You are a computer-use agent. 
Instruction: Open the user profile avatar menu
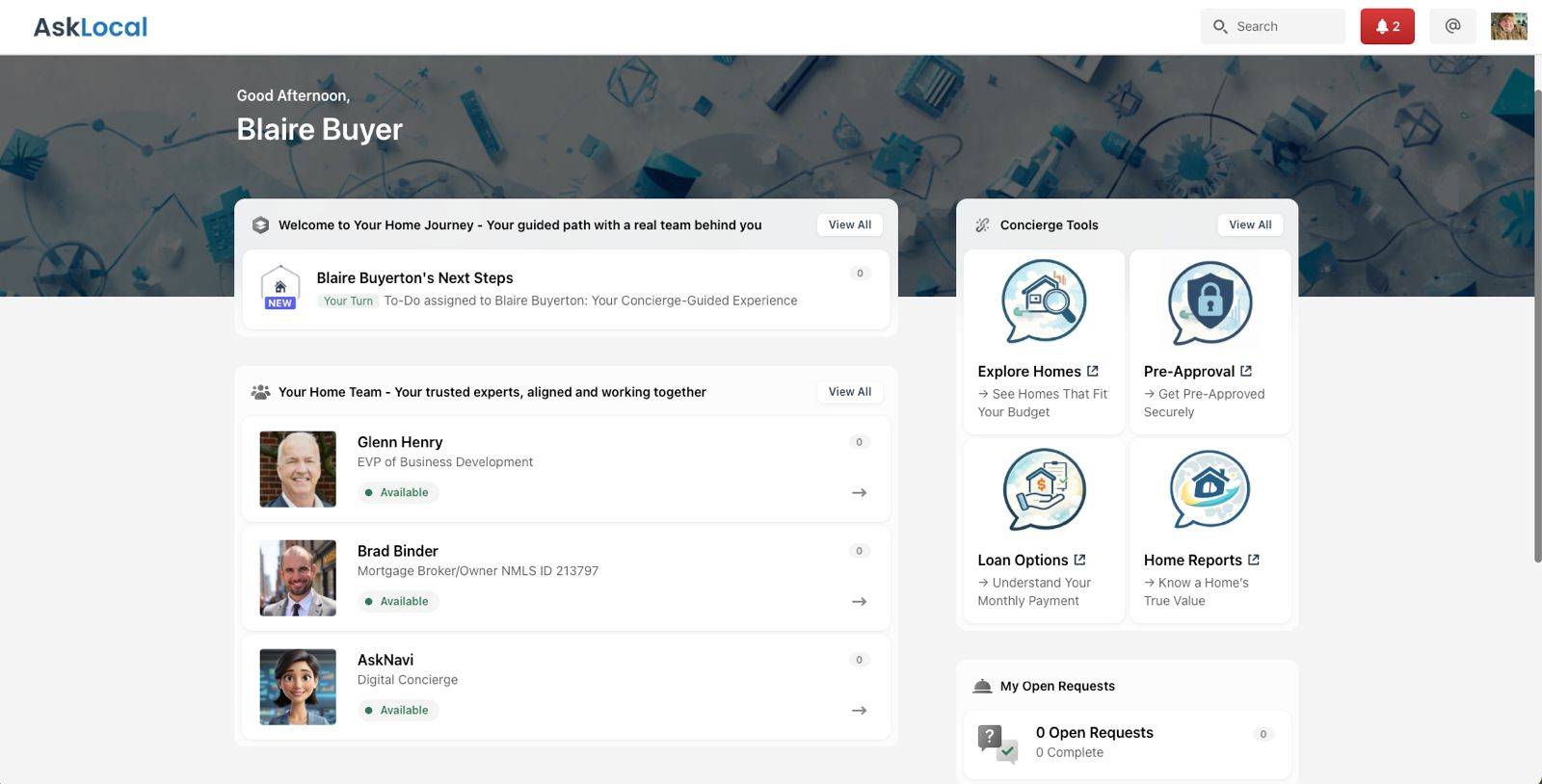click(1508, 27)
